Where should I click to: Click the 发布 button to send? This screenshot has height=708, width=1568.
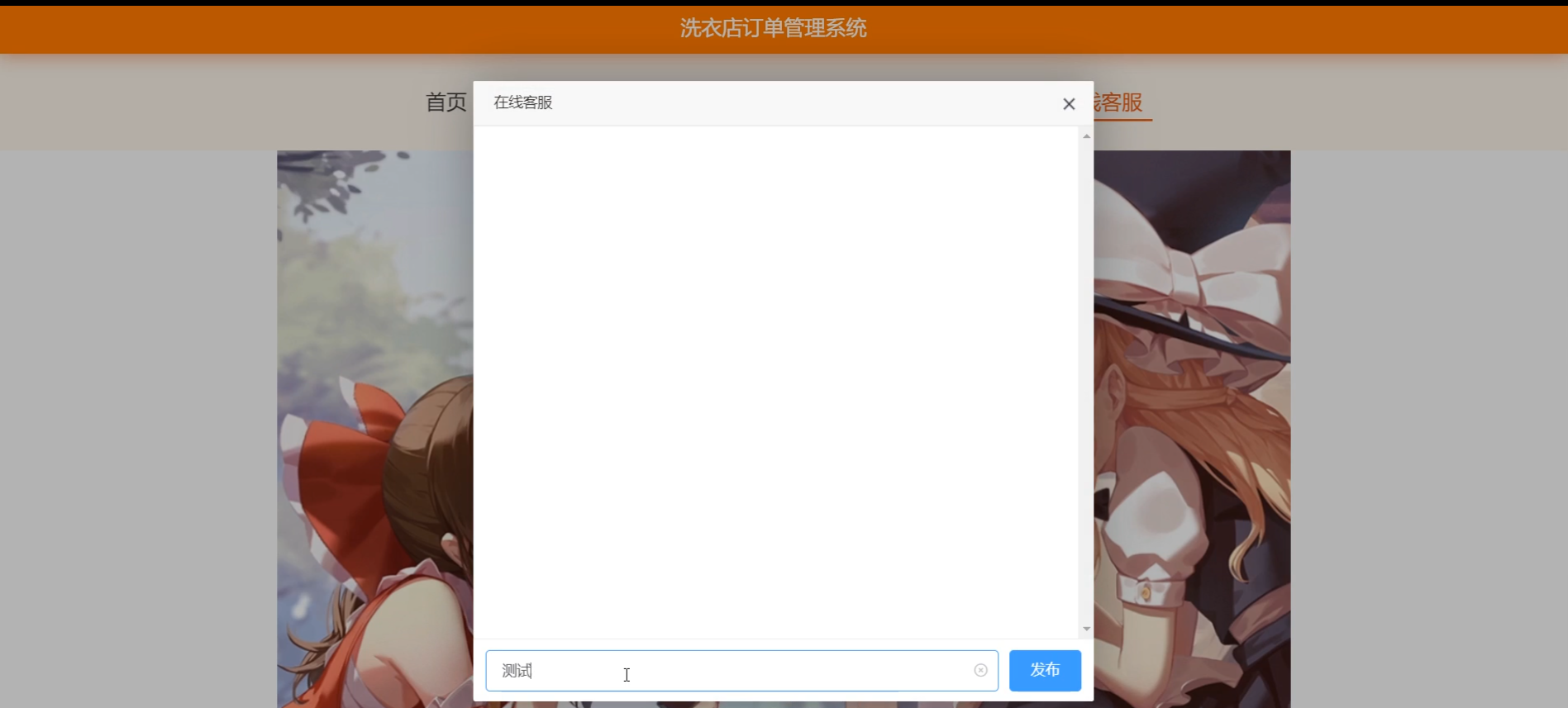(x=1045, y=670)
